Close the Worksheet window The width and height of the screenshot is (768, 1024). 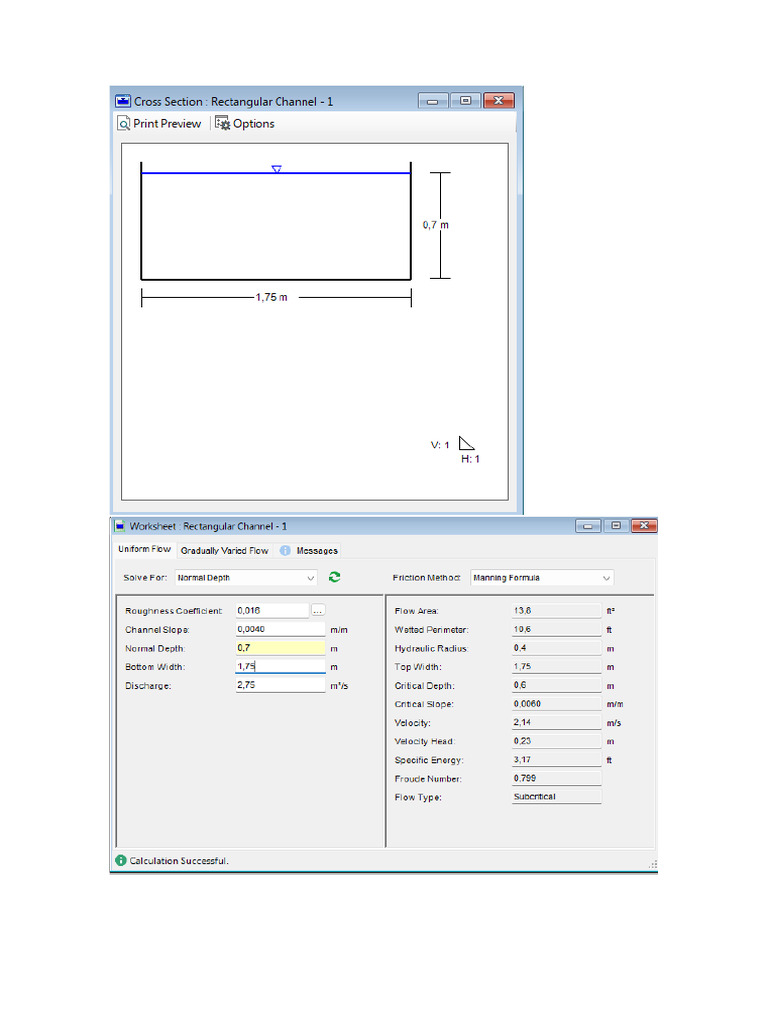644,526
